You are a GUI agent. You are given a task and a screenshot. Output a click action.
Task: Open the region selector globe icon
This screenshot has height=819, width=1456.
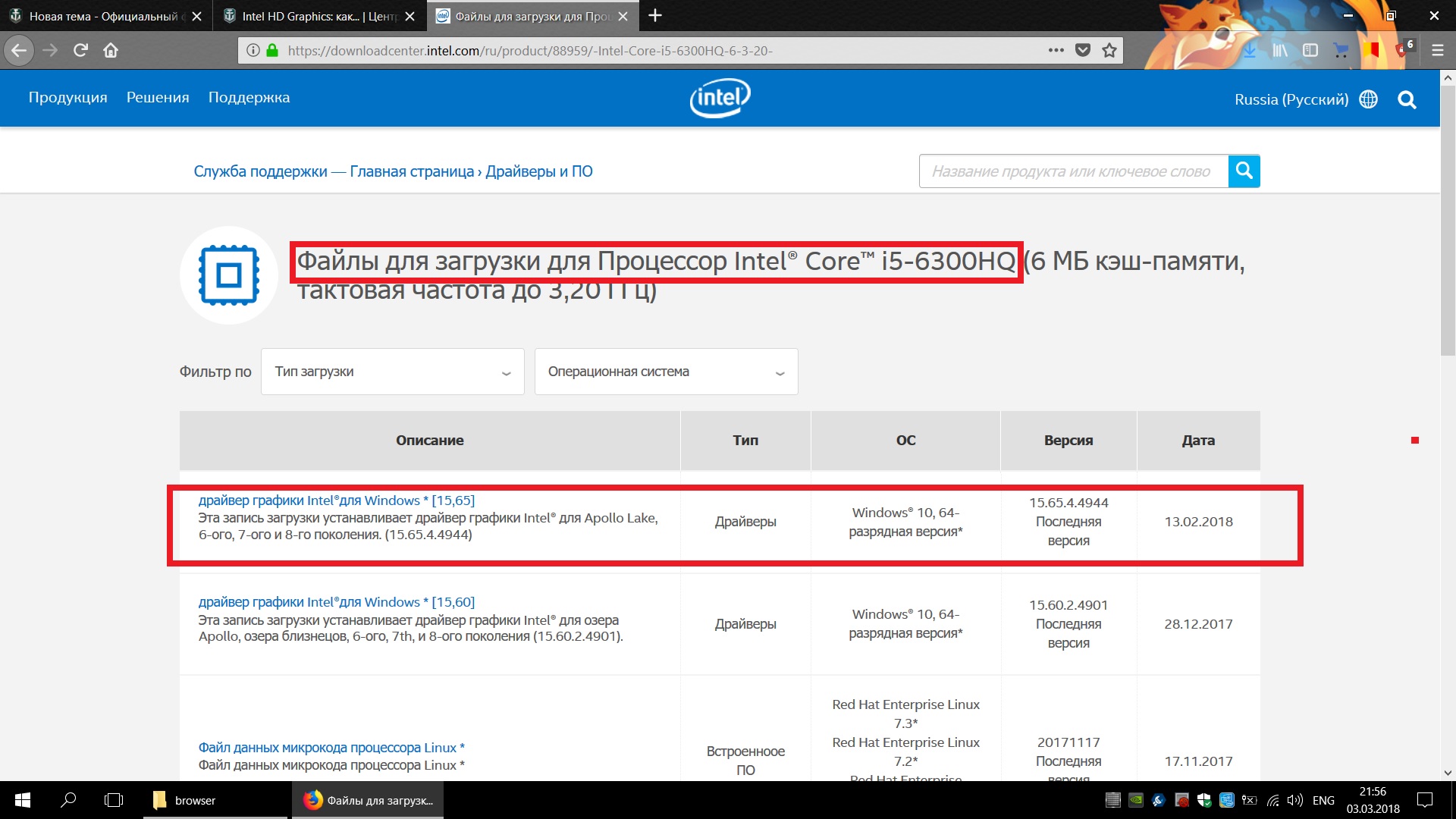(x=1368, y=99)
